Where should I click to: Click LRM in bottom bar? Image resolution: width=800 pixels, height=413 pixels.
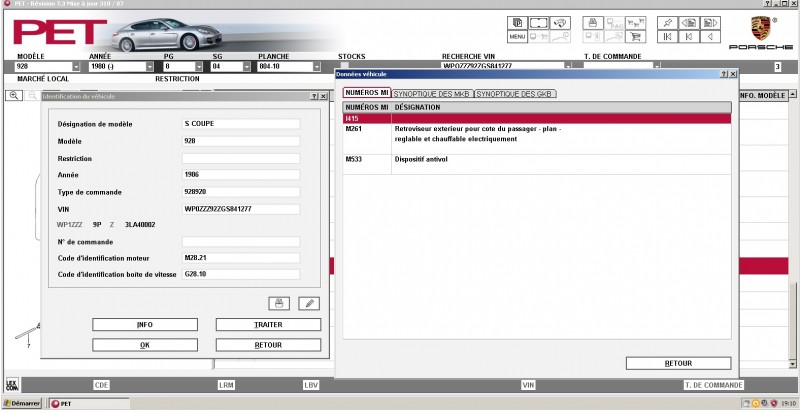pyautogui.click(x=226, y=385)
